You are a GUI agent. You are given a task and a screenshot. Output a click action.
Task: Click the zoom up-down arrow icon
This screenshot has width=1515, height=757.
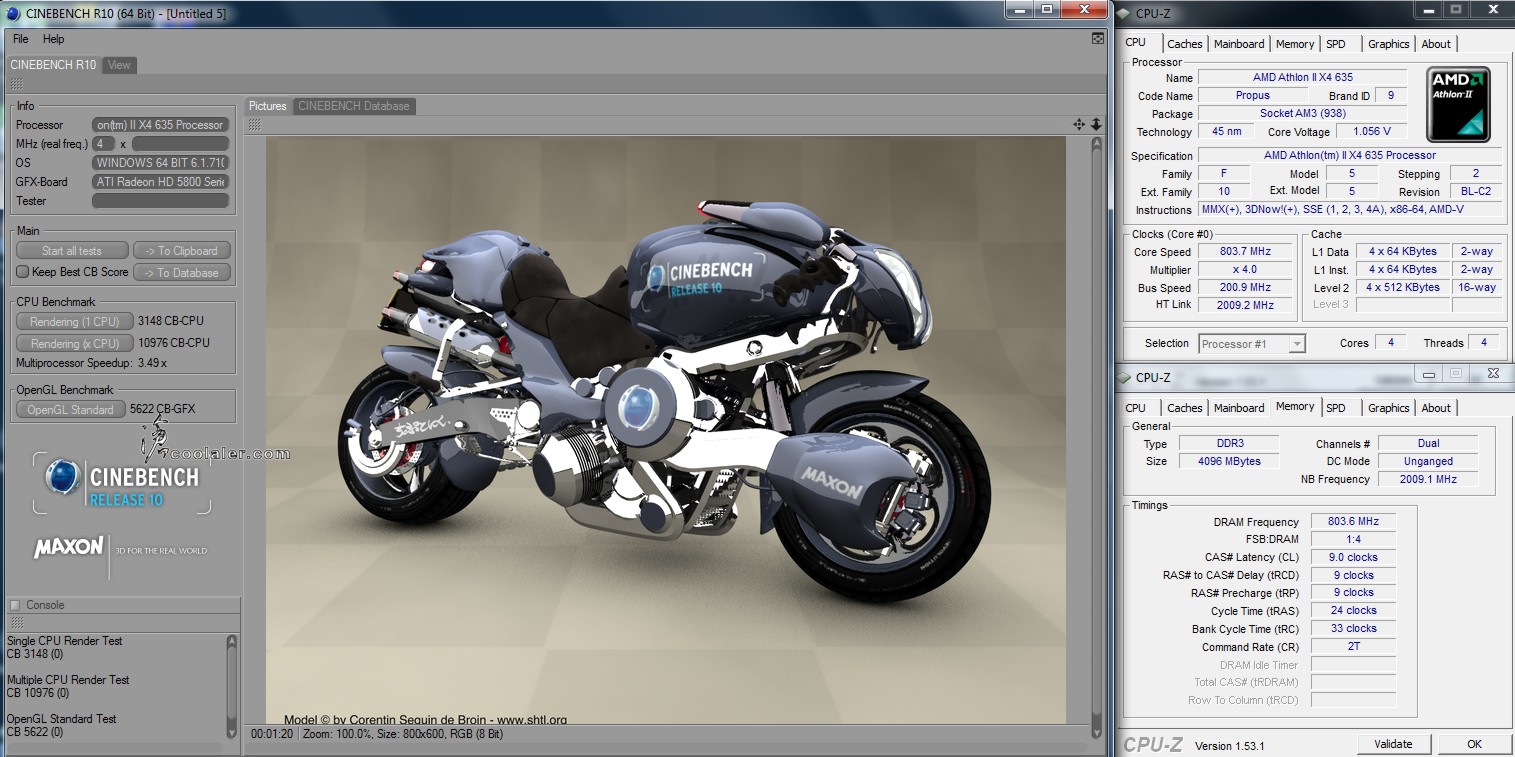coord(1096,124)
